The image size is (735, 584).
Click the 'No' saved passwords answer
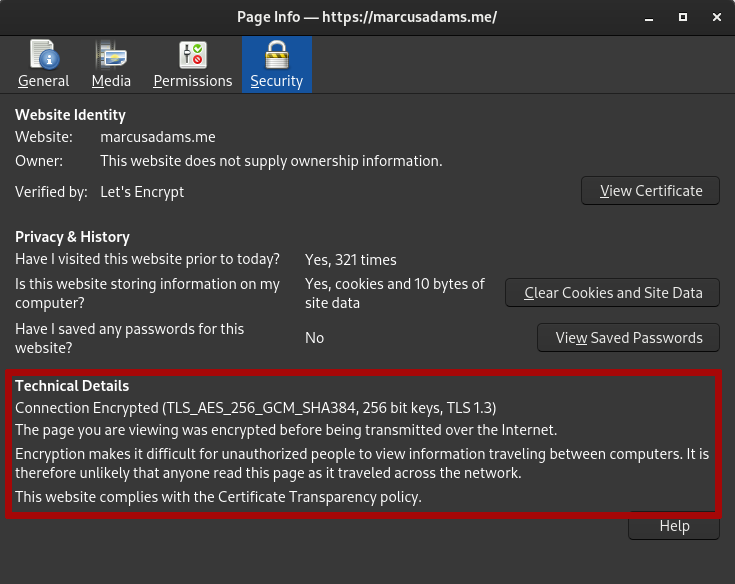tap(315, 338)
